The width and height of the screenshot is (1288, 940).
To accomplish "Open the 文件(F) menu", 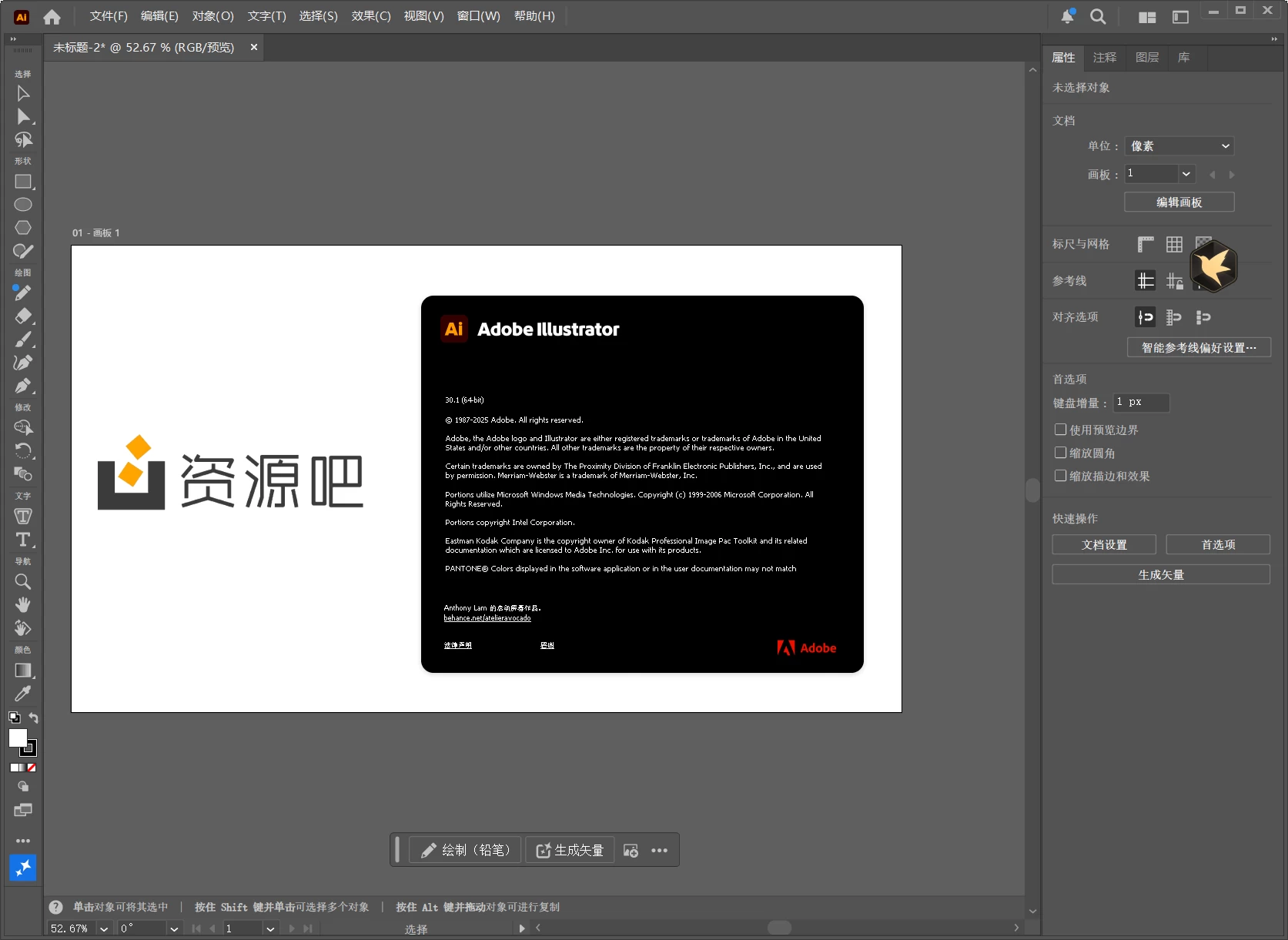I will (107, 15).
